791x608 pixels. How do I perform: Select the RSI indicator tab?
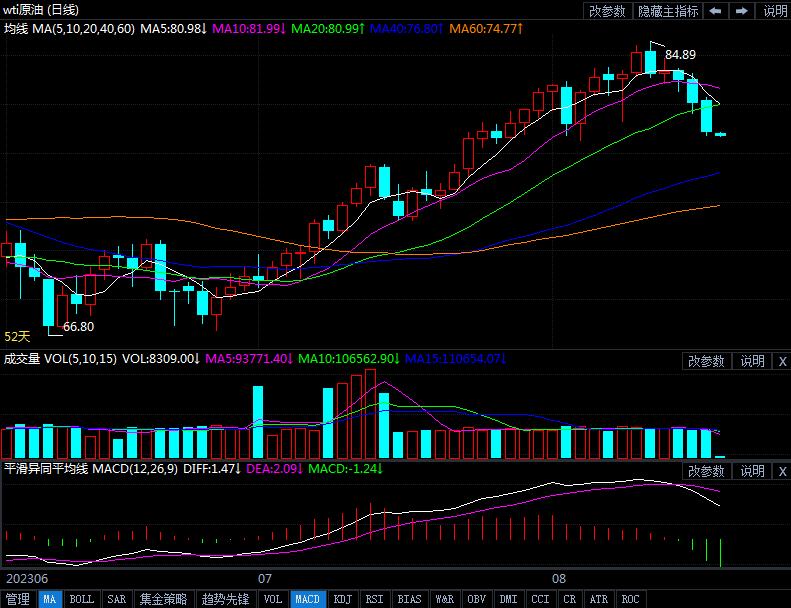coord(375,599)
